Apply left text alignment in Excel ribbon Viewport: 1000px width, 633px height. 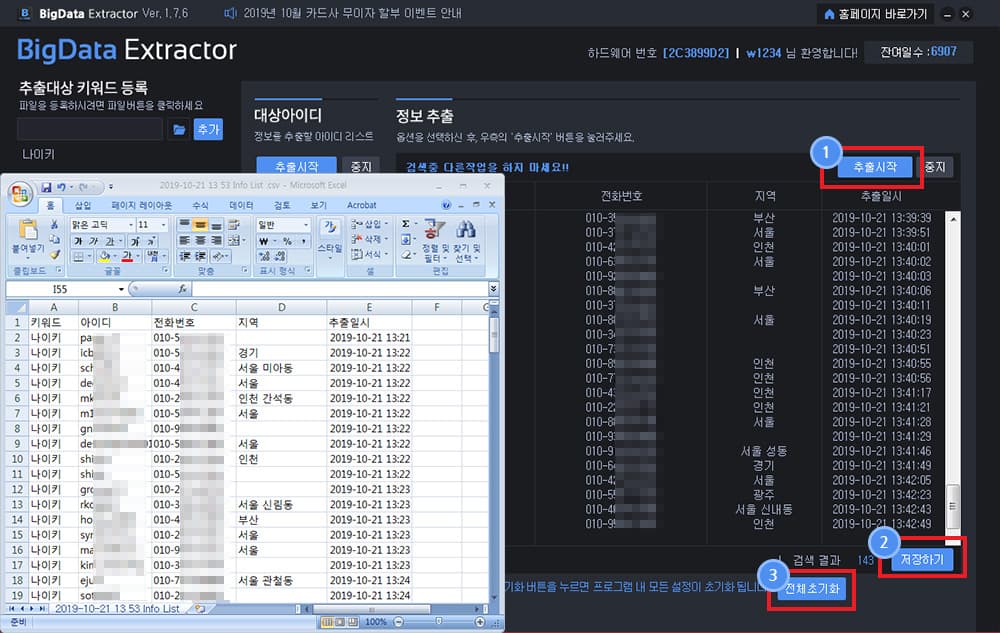[184, 240]
